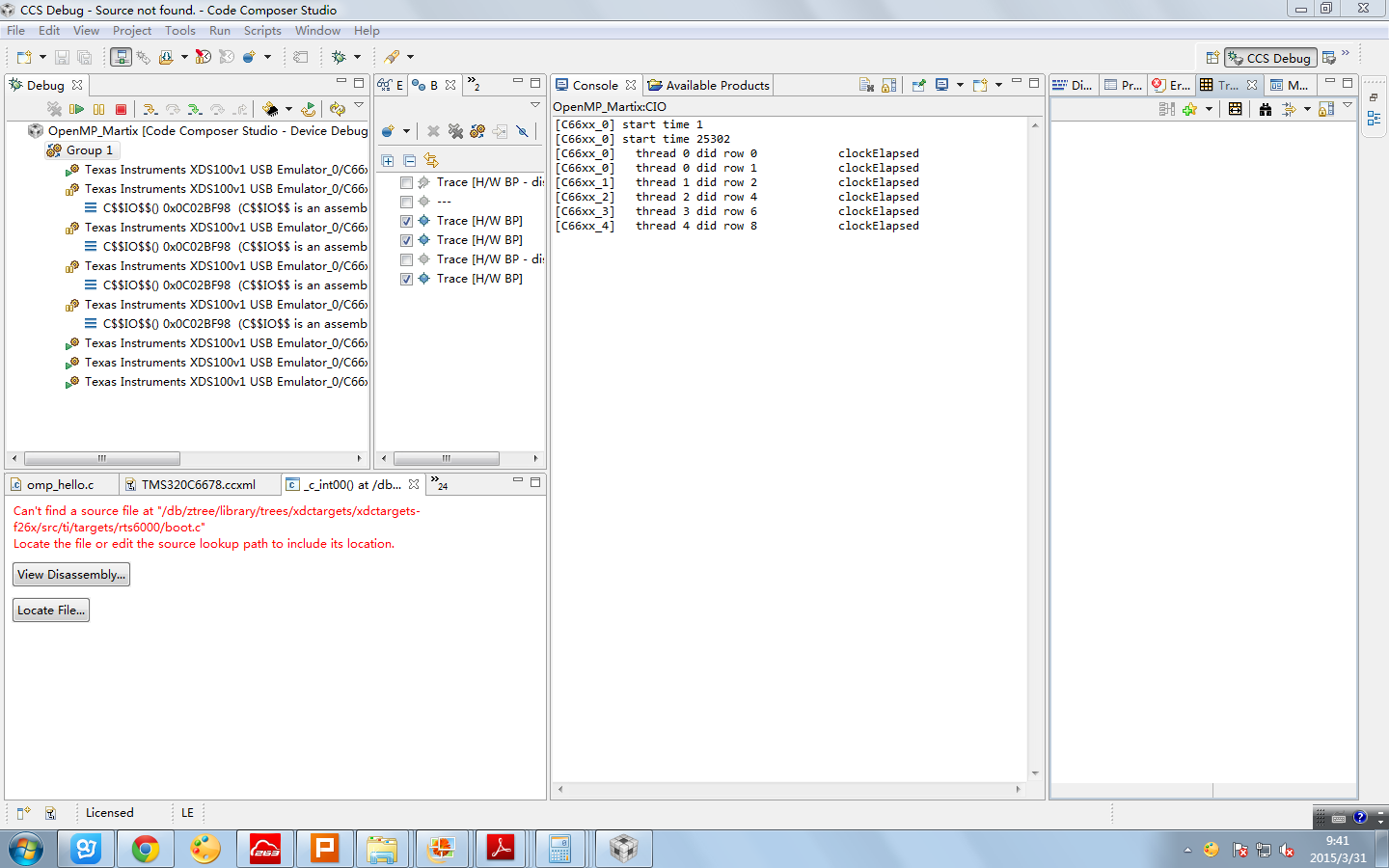Click the Skip All Breakpoints icon in main toolbar
This screenshot has width=1389, height=868.
pos(203,57)
